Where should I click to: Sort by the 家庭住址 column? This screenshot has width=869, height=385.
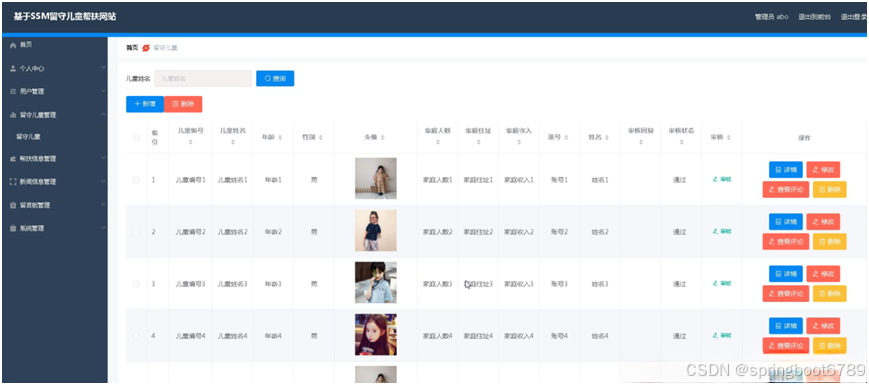[x=478, y=143]
